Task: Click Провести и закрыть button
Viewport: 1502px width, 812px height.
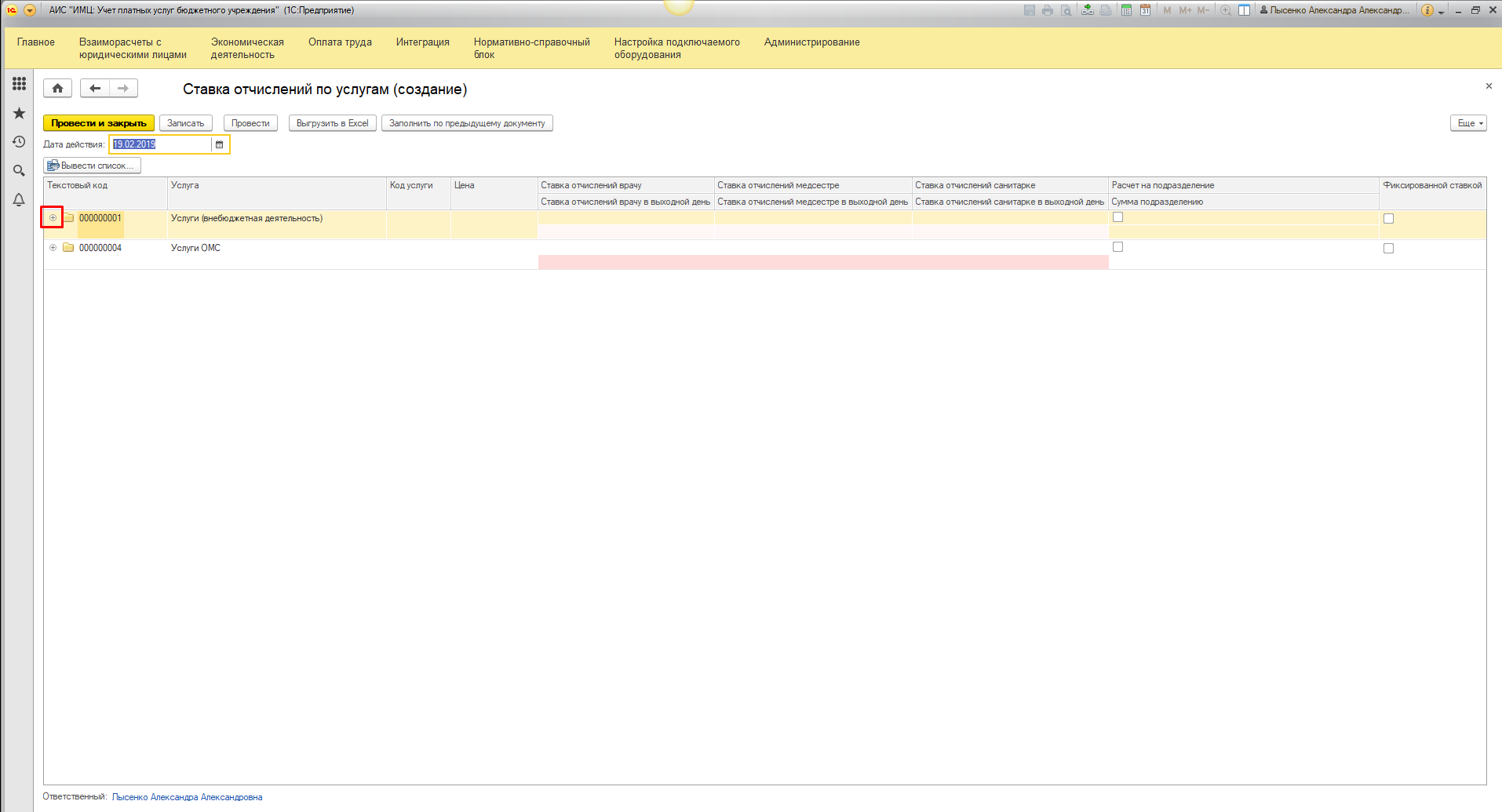Action: click(98, 123)
